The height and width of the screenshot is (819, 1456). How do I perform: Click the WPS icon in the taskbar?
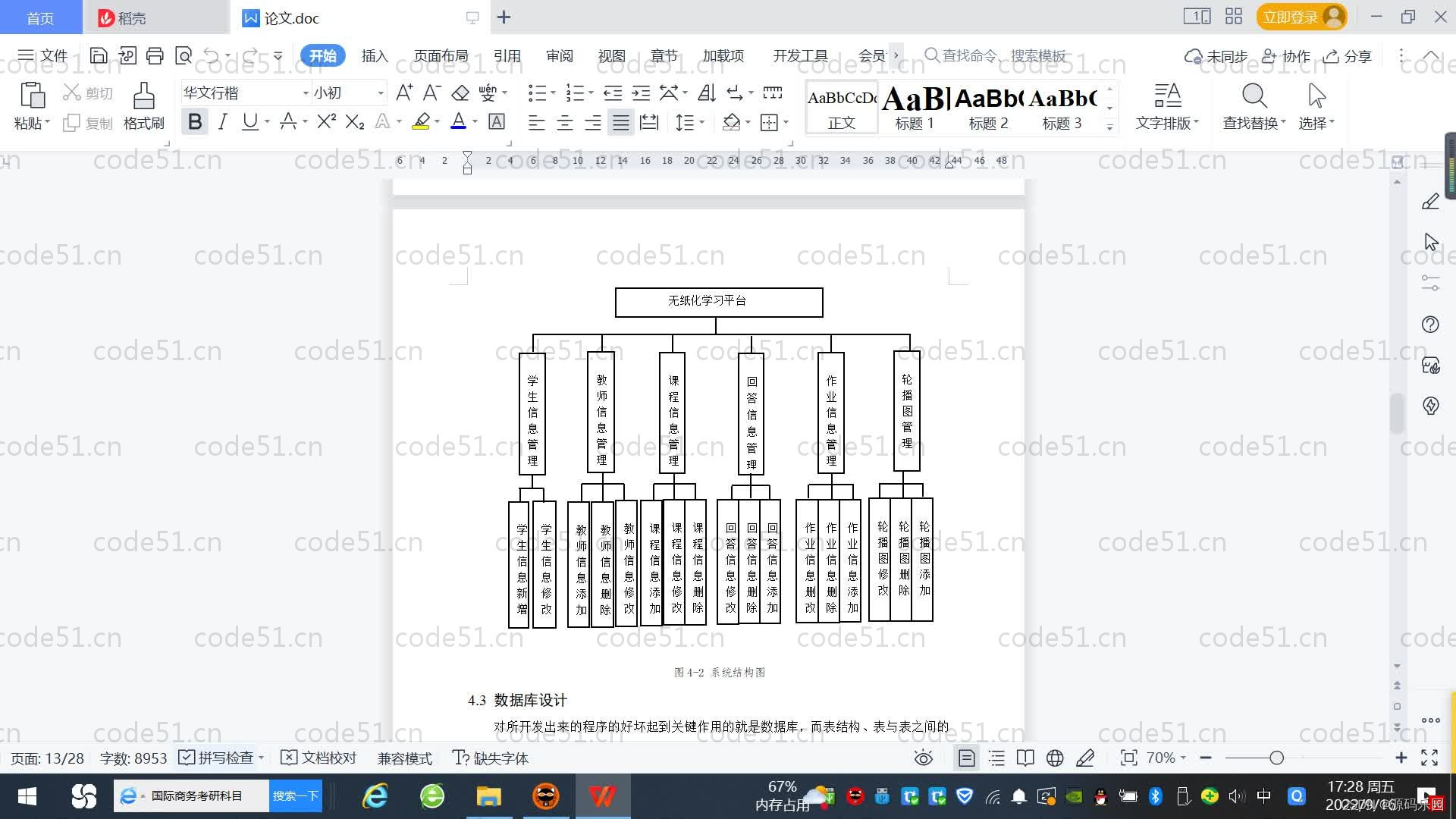click(602, 796)
